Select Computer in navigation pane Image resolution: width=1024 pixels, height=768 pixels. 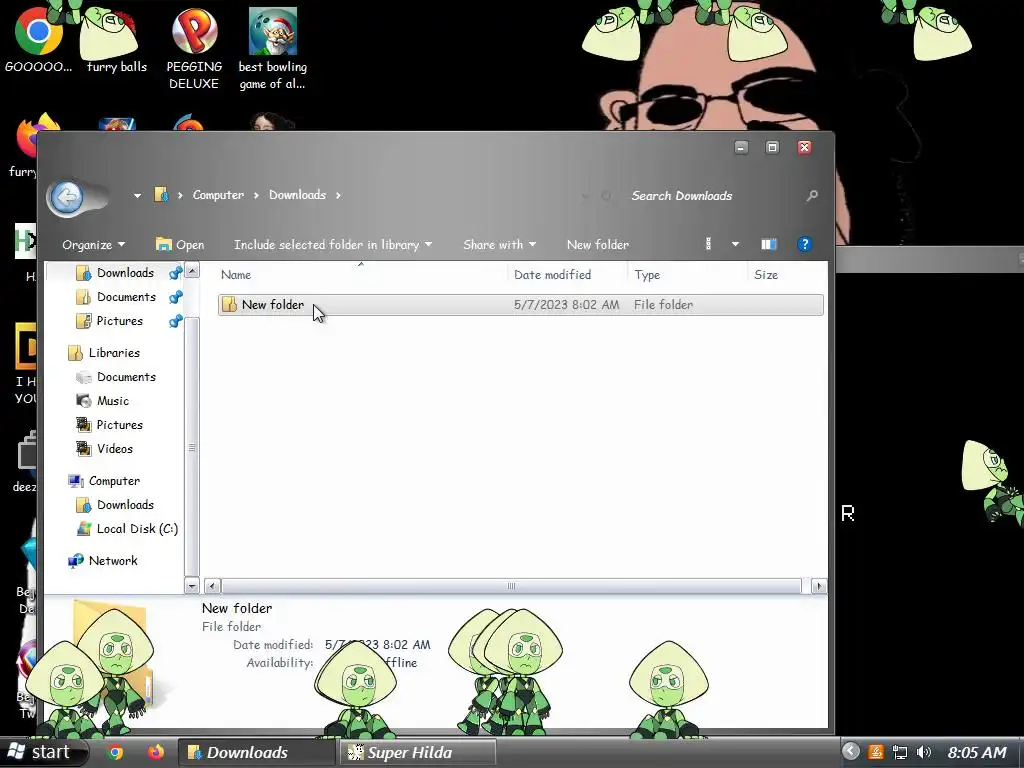114,481
